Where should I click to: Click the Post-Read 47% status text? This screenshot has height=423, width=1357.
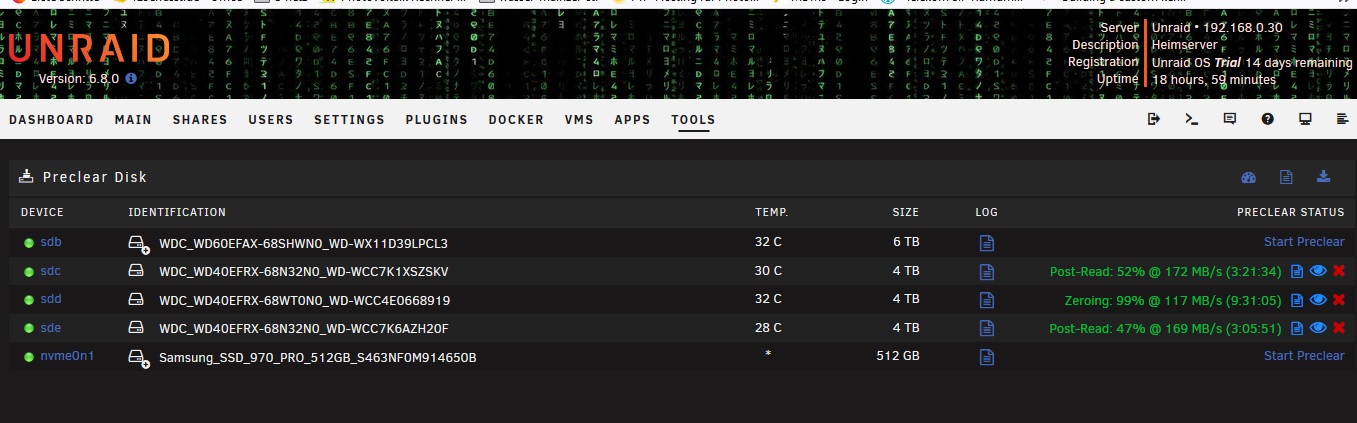[1165, 328]
